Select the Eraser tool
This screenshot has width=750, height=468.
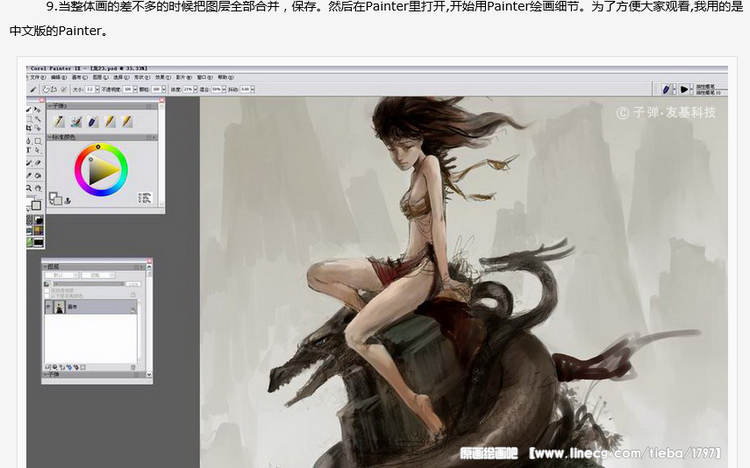tap(38, 163)
